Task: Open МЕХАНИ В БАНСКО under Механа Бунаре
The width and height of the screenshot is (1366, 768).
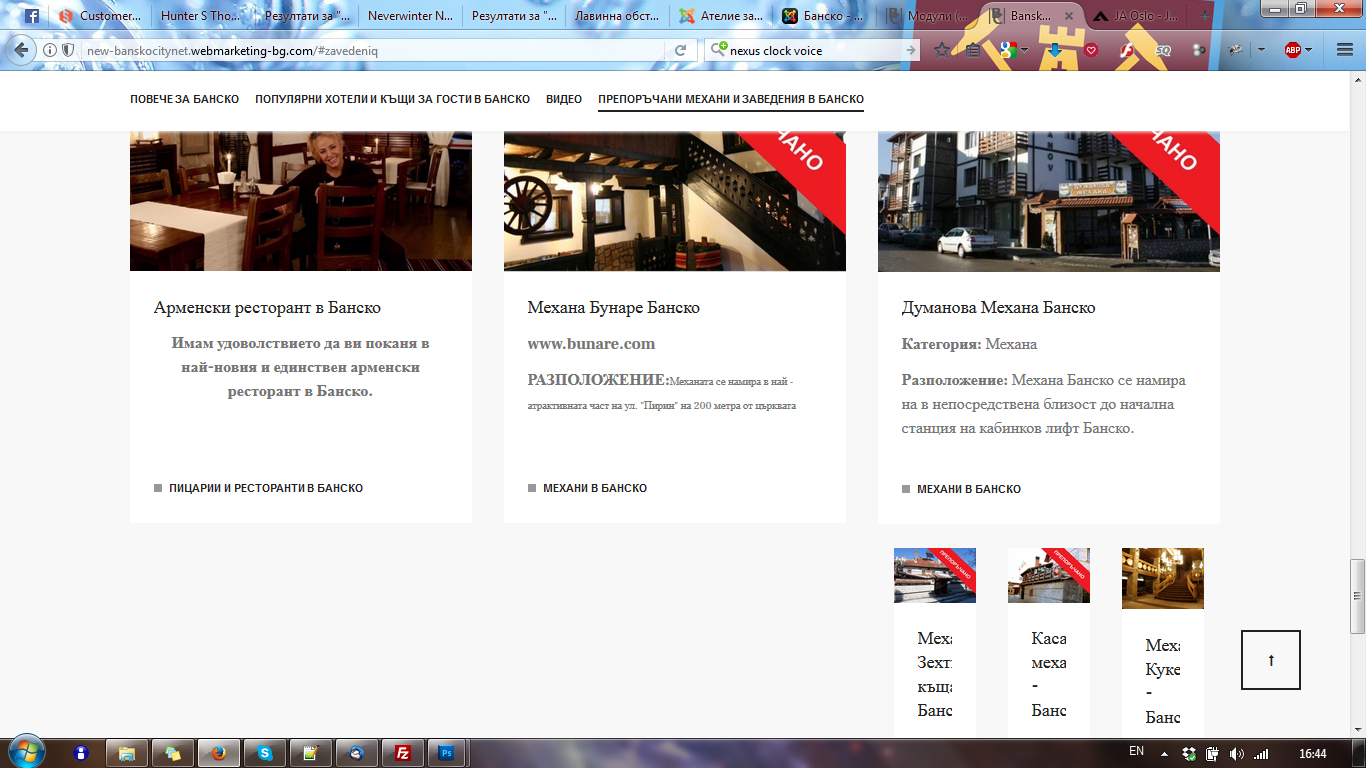Action: [x=595, y=488]
